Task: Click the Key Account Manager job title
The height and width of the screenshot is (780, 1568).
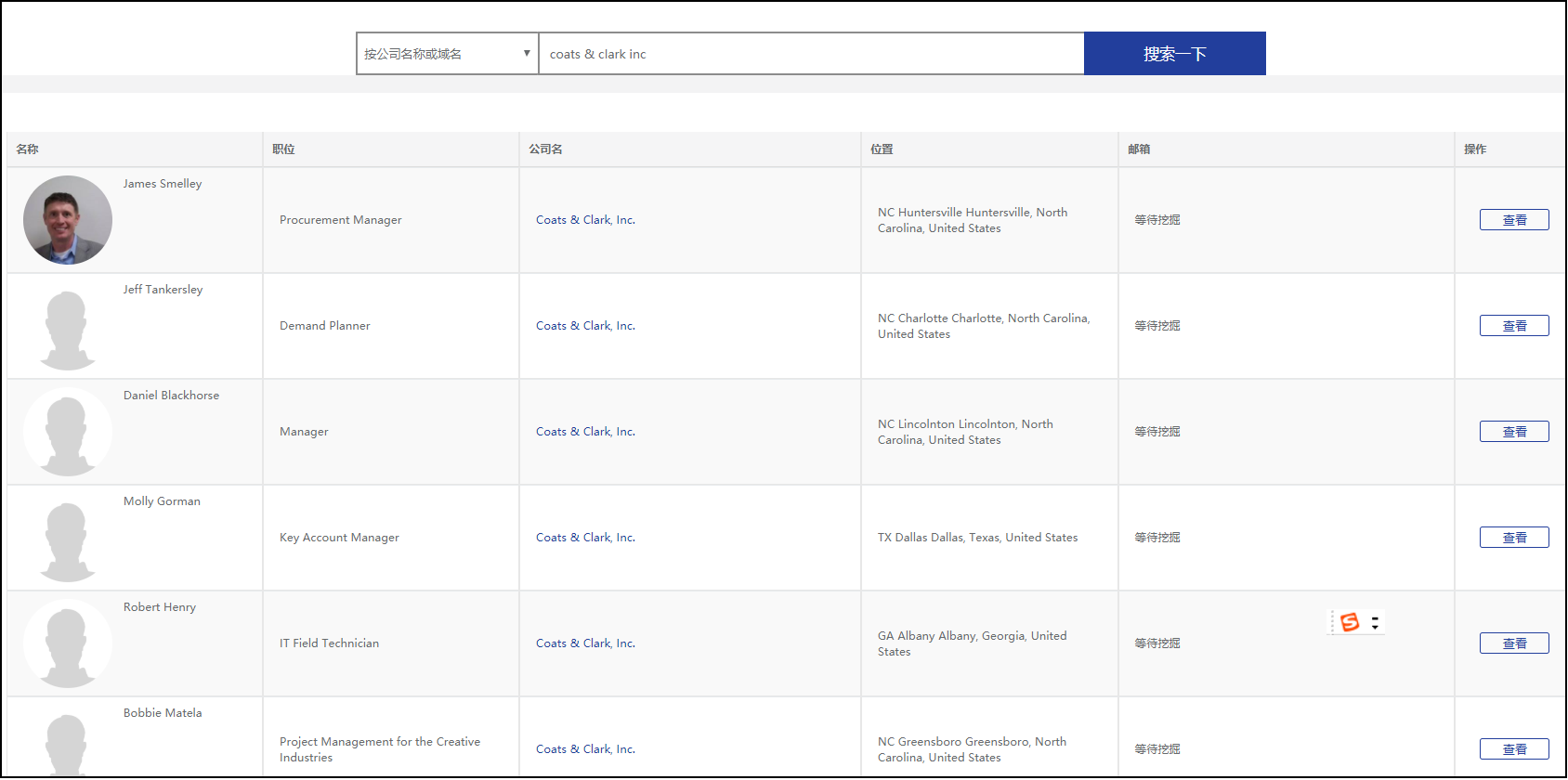Action: pyautogui.click(x=339, y=538)
